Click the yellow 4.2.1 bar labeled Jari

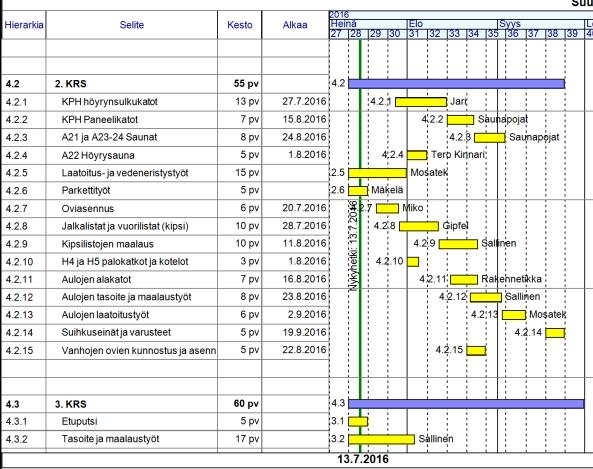click(x=421, y=102)
